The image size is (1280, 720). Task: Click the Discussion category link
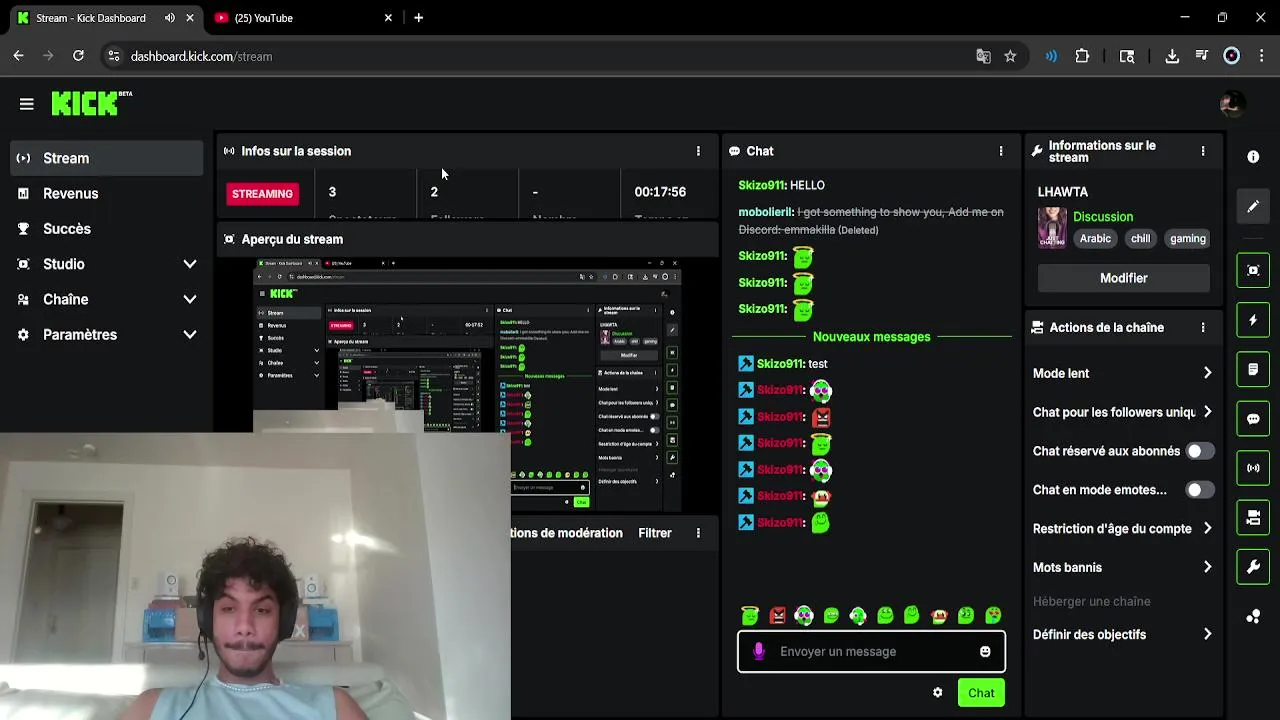(1103, 217)
